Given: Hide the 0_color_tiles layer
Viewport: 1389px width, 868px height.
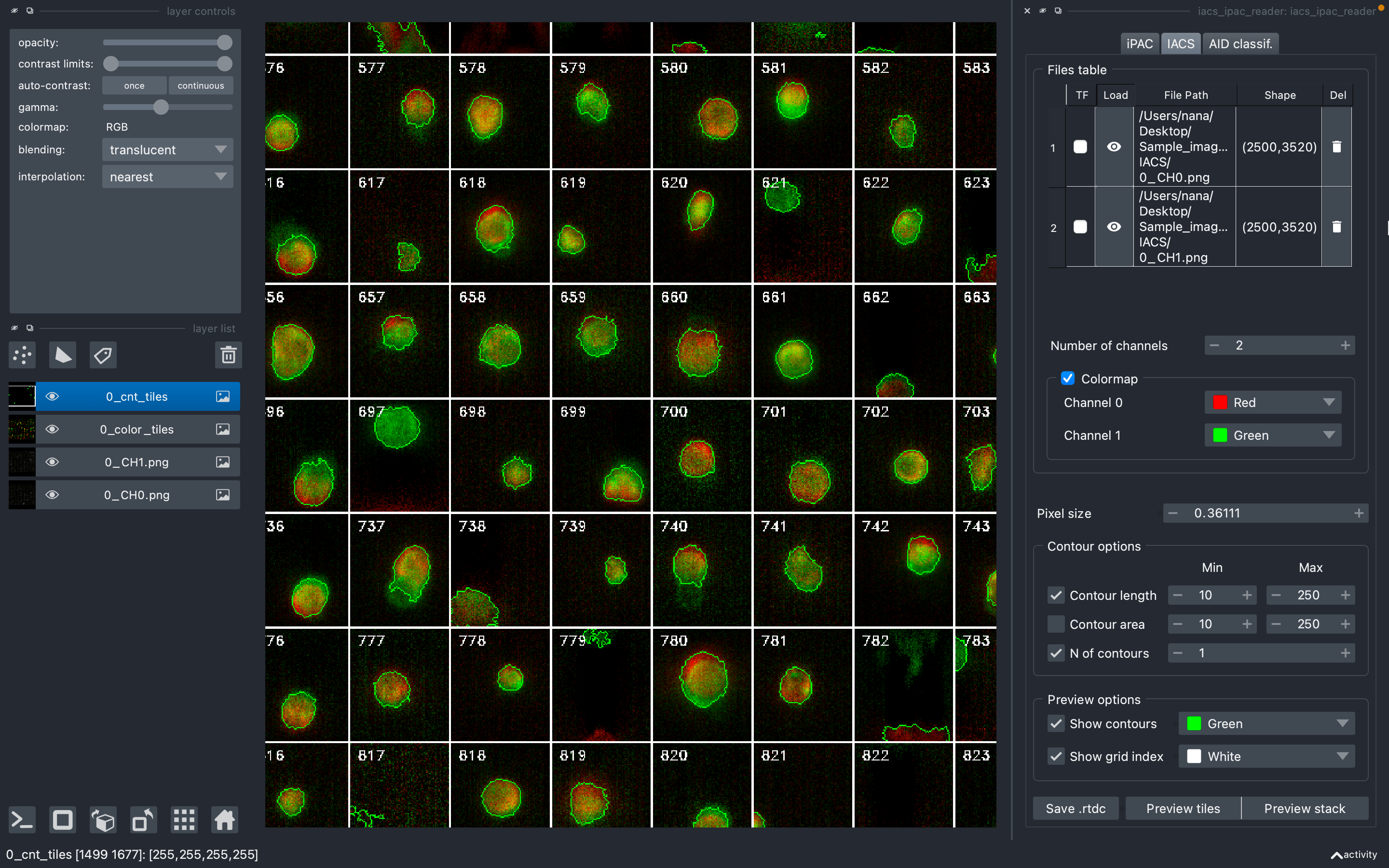Looking at the screenshot, I should pos(52,429).
